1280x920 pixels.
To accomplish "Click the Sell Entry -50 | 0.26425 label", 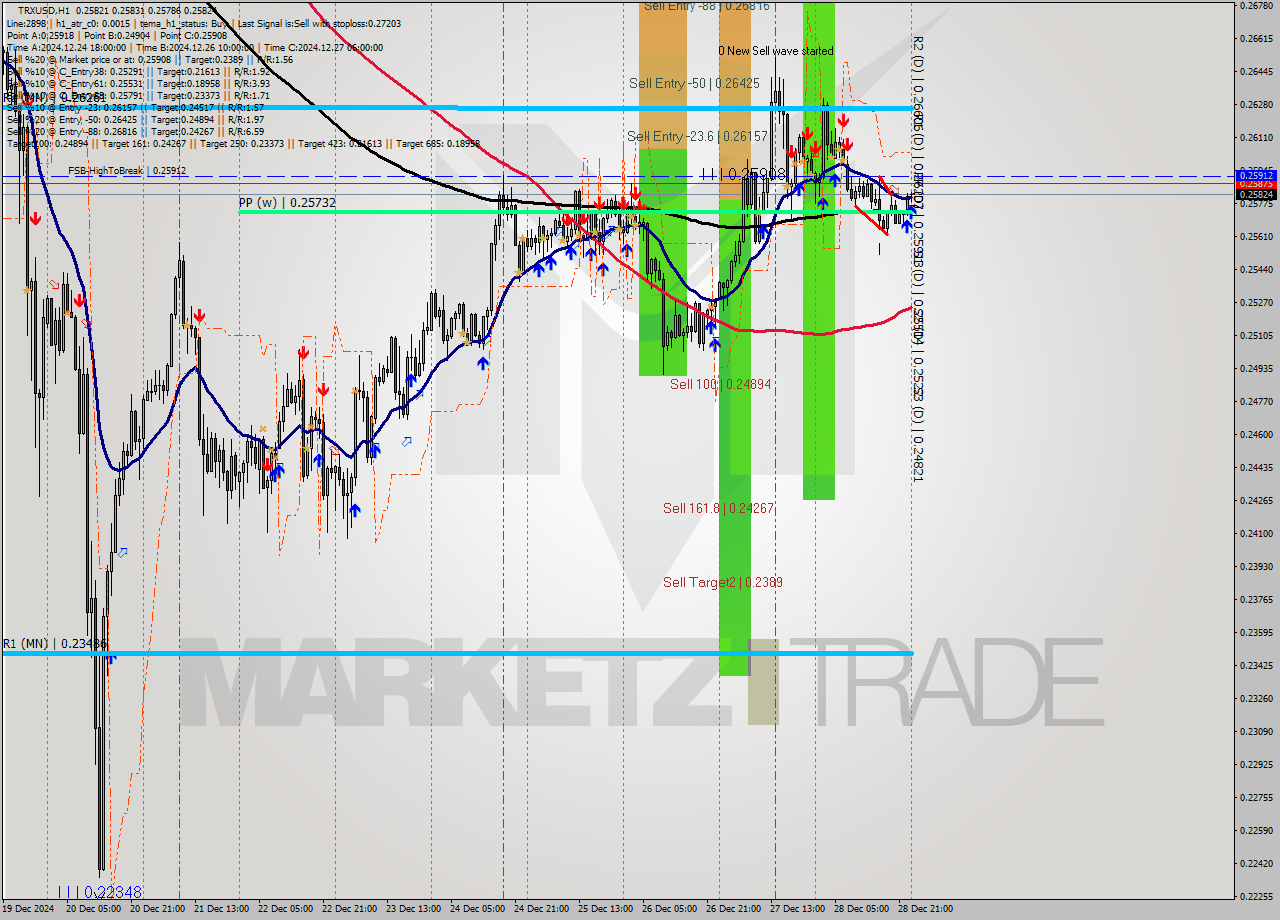I will [x=694, y=83].
